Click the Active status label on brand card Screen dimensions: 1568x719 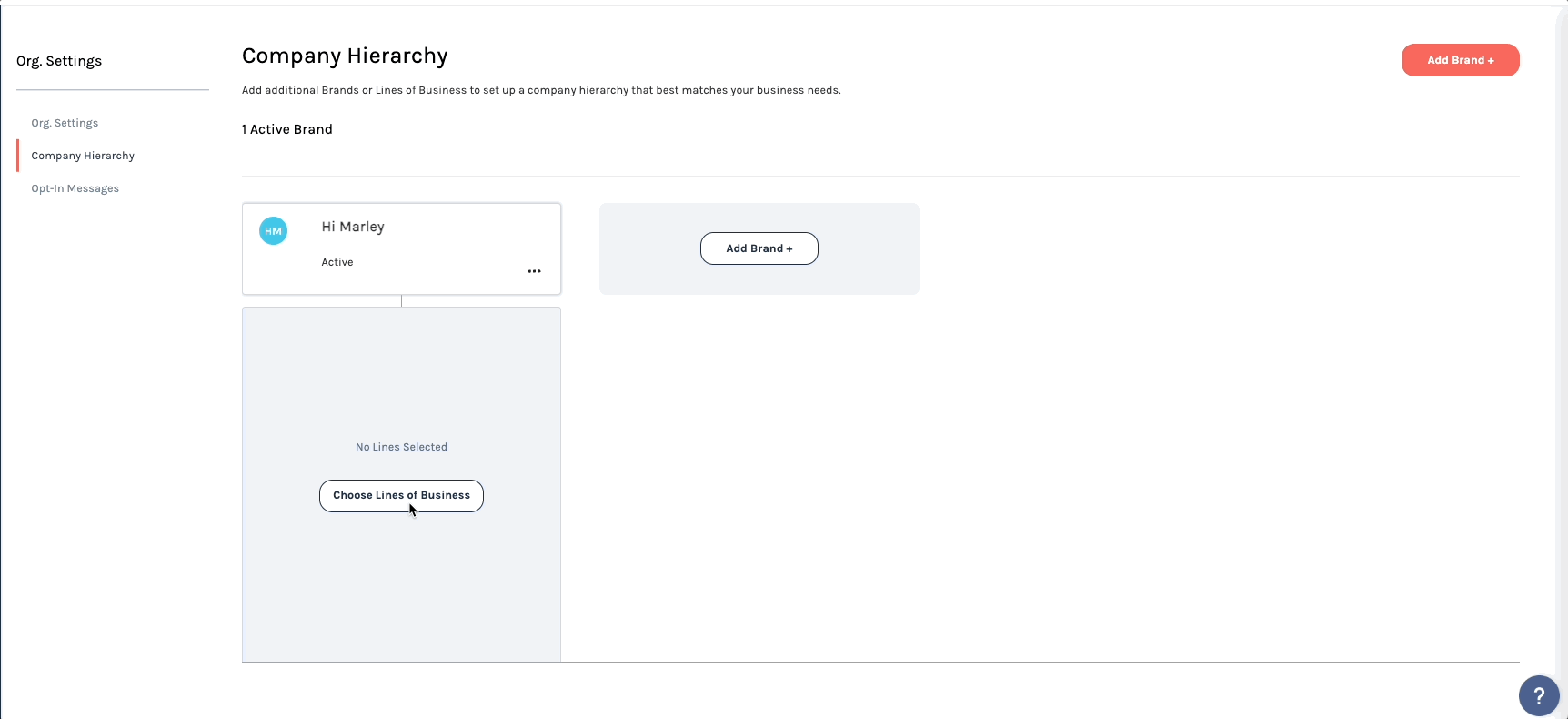tap(337, 262)
